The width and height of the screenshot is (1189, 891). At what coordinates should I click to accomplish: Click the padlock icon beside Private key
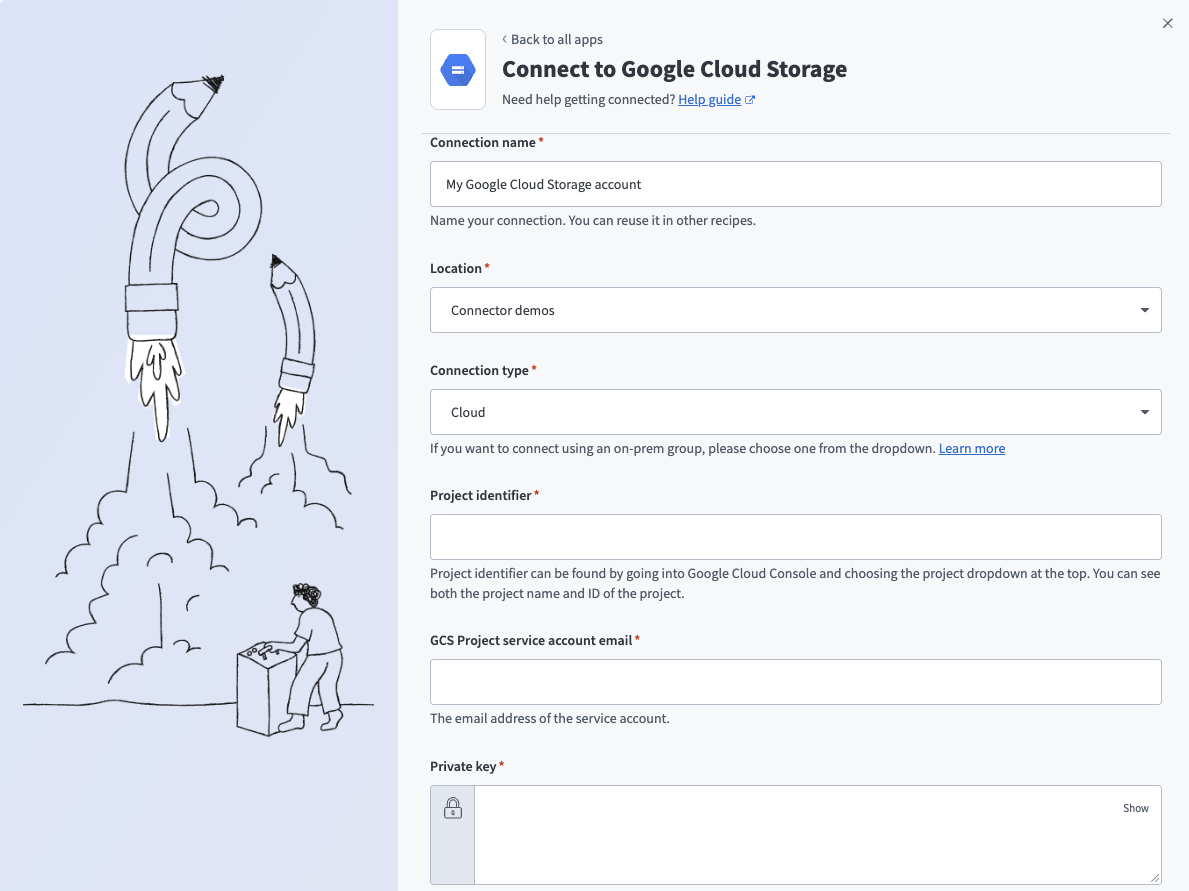click(x=452, y=808)
